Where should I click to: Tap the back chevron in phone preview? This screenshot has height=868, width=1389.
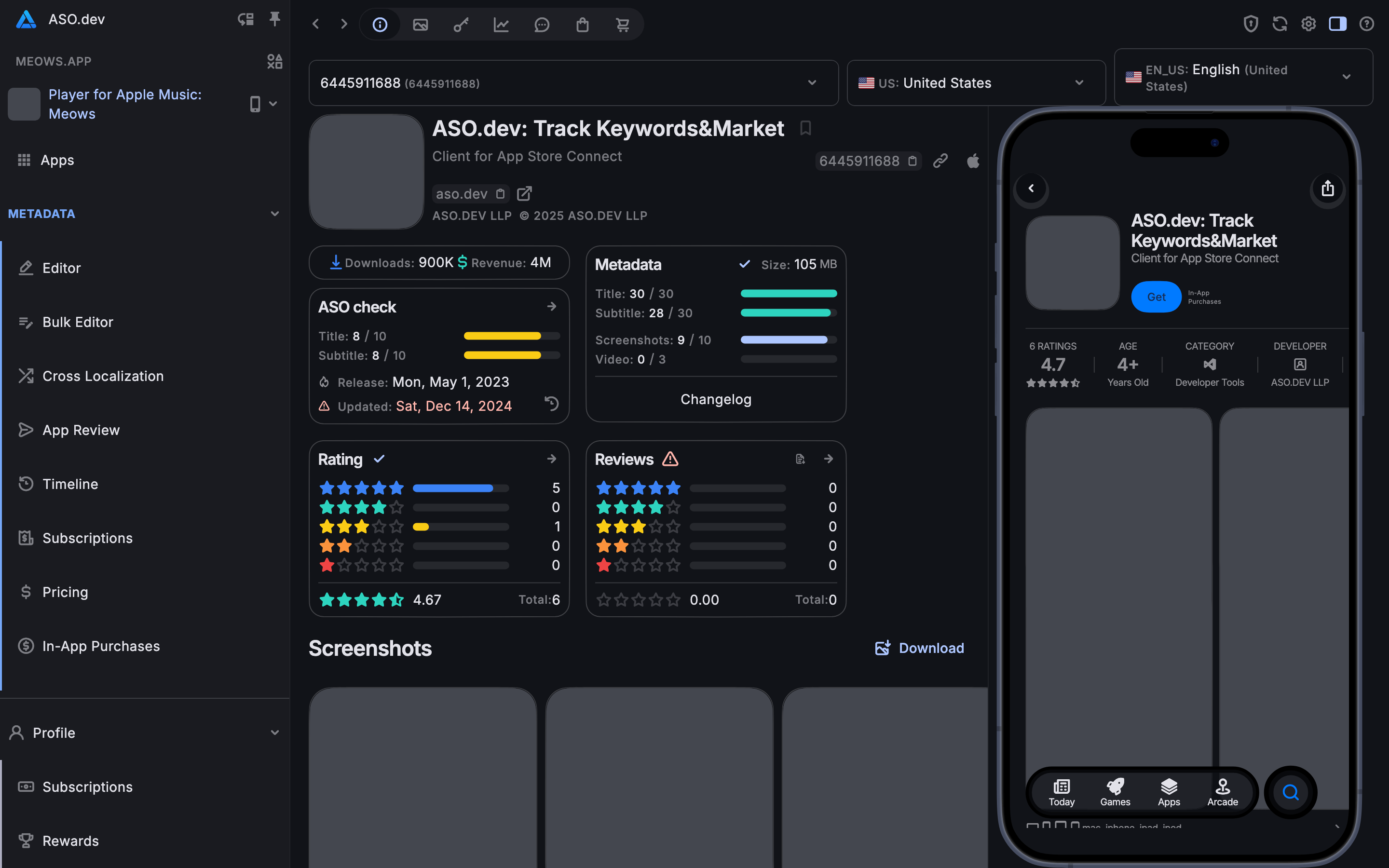tap(1032, 188)
